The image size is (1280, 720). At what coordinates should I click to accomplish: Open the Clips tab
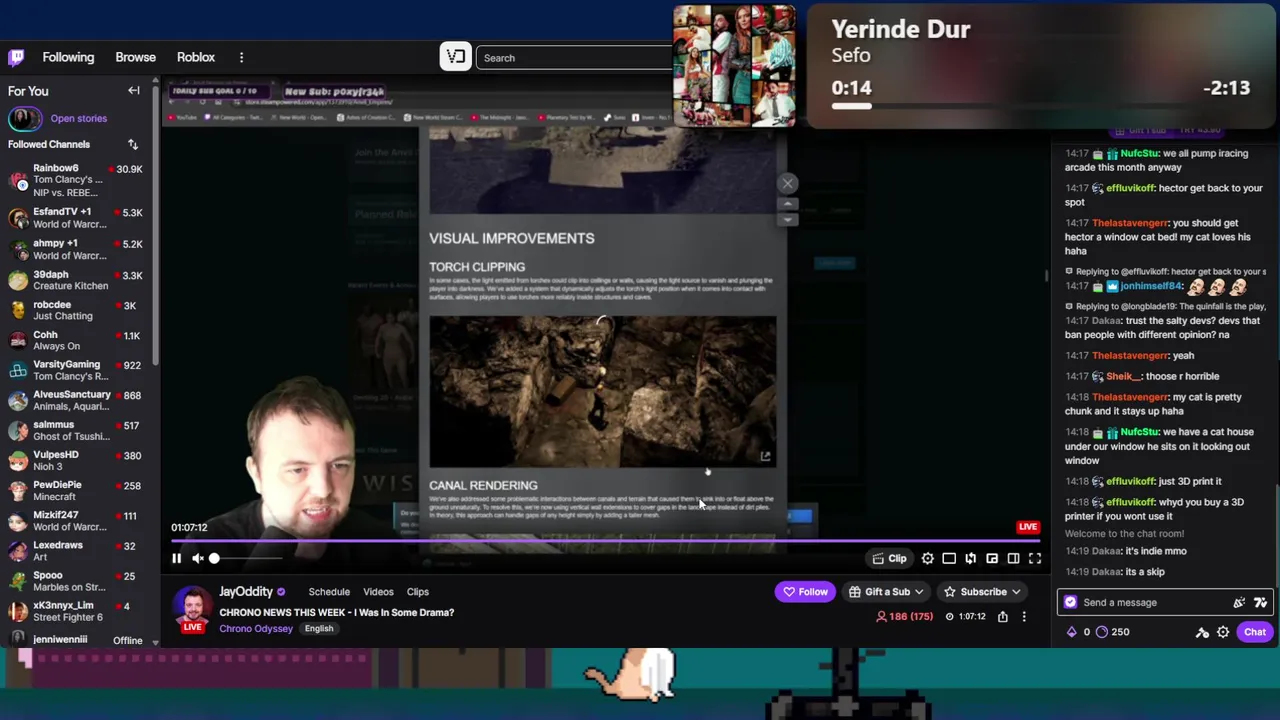tap(418, 592)
